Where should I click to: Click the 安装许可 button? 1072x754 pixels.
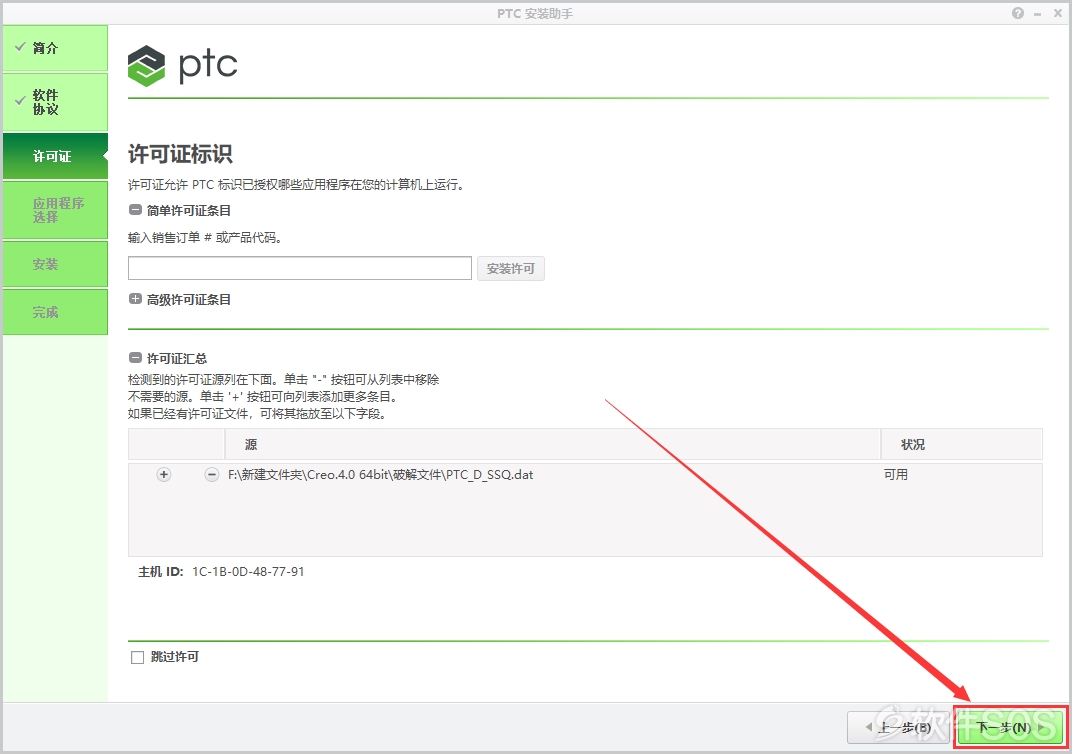pyautogui.click(x=511, y=269)
